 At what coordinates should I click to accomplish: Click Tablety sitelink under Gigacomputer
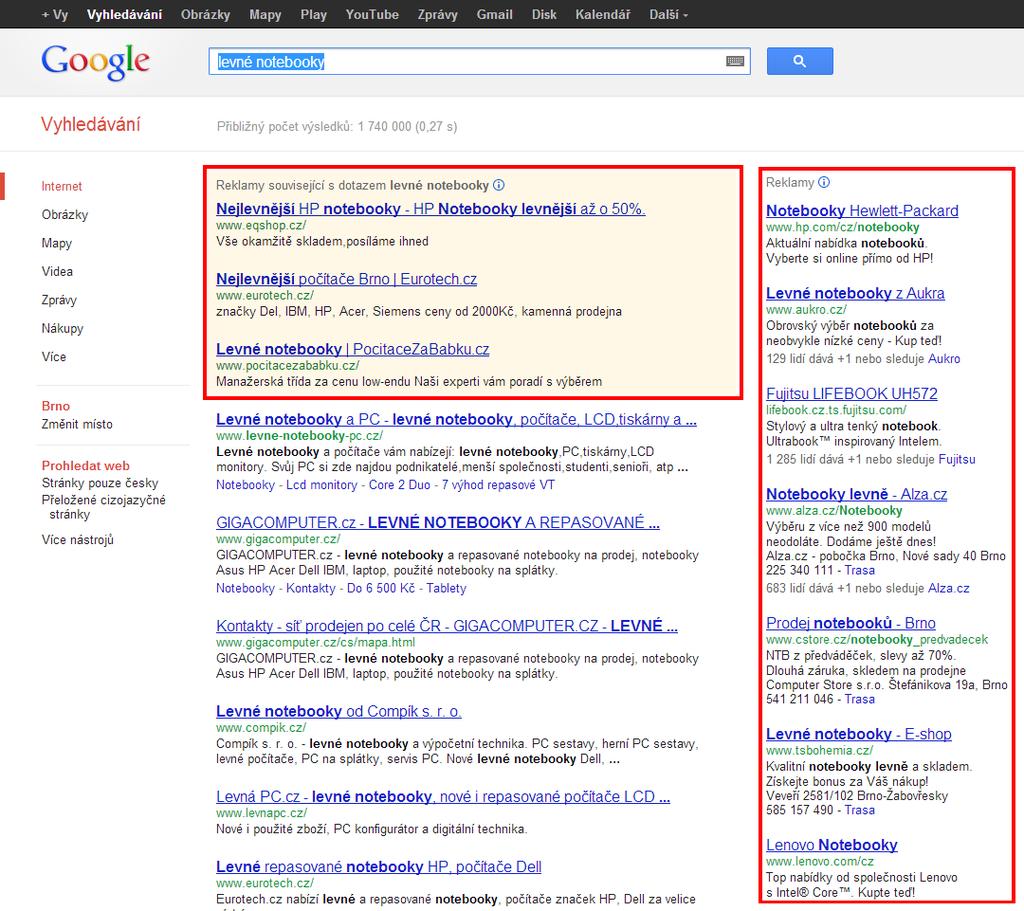pyautogui.click(x=447, y=588)
